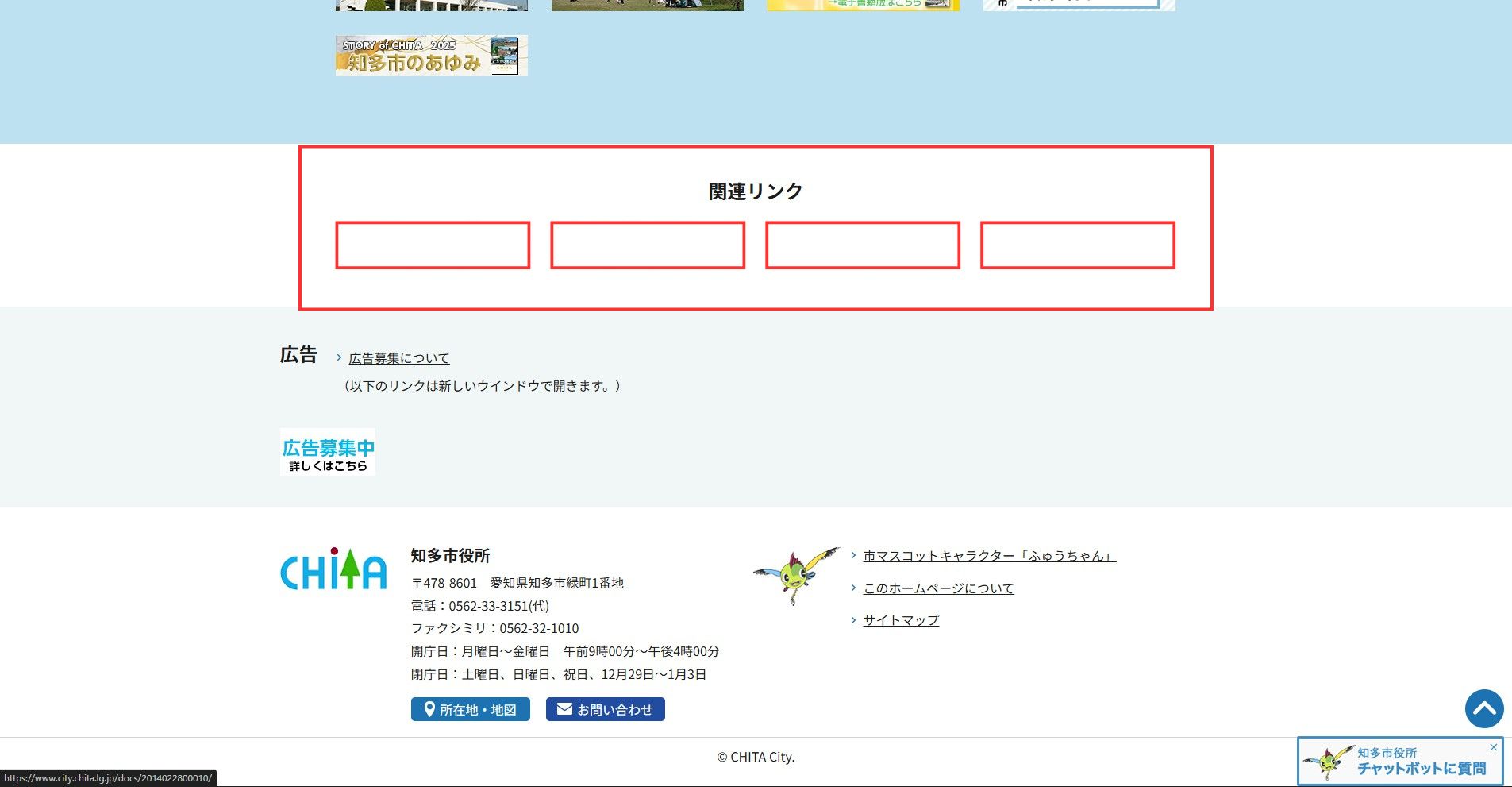1512x787 pixels.
Task: Open the 所在地・地図 location button
Action: click(x=471, y=709)
